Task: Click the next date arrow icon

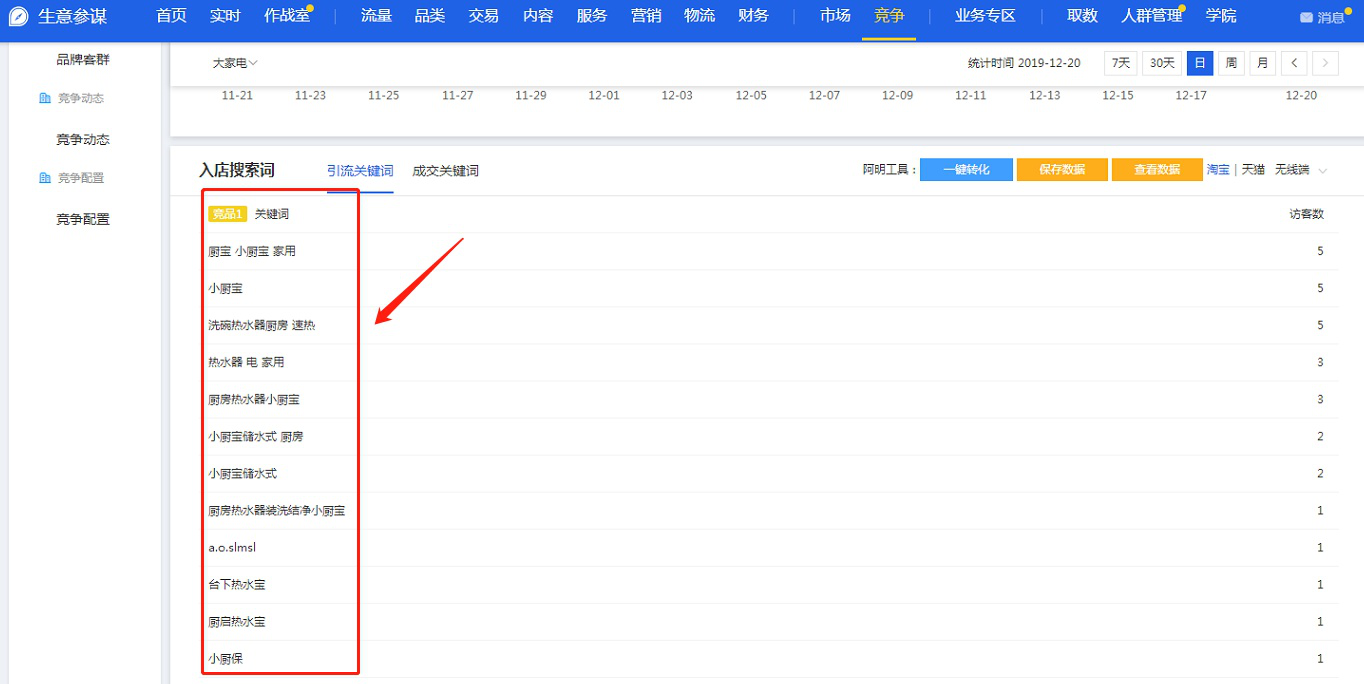Action: pos(1324,62)
